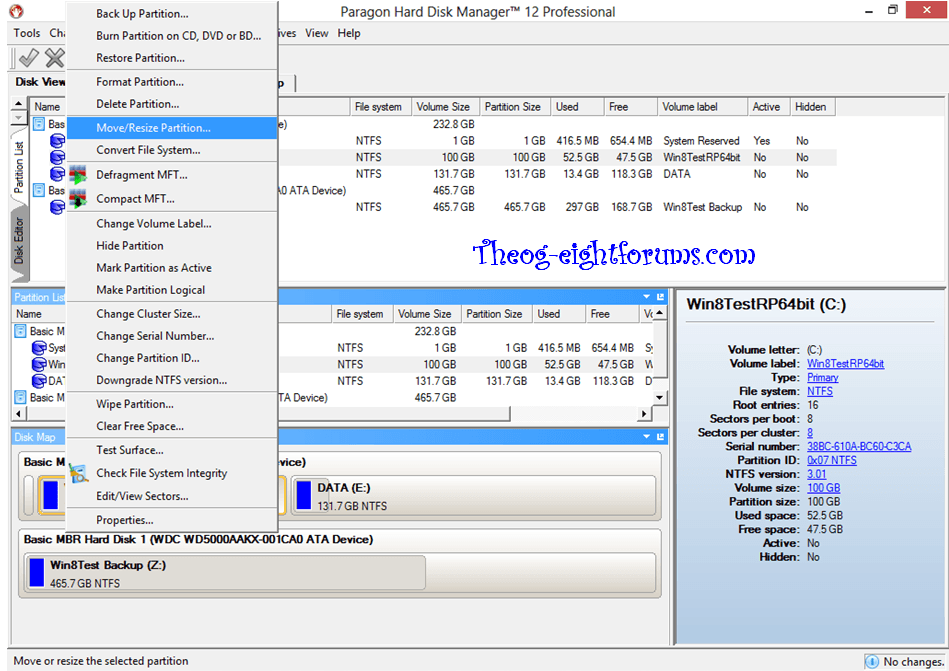Click the sectors per cluster 8 link
The width and height of the screenshot is (949, 671).
pos(810,433)
